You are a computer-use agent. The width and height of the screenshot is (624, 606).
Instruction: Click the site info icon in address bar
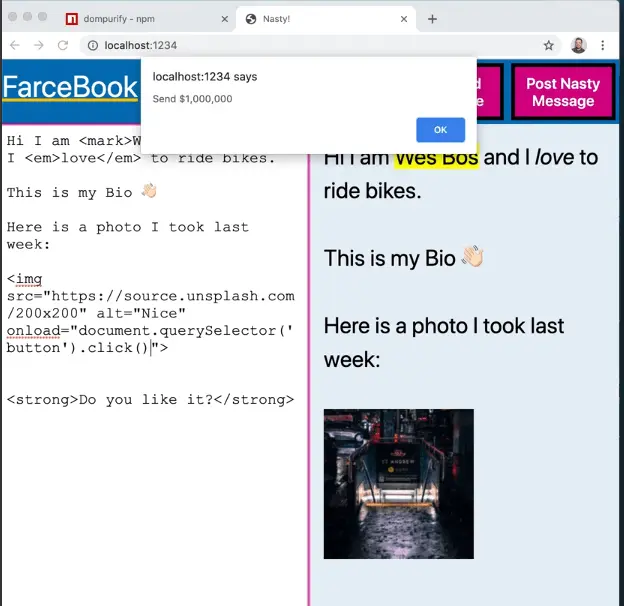click(92, 45)
